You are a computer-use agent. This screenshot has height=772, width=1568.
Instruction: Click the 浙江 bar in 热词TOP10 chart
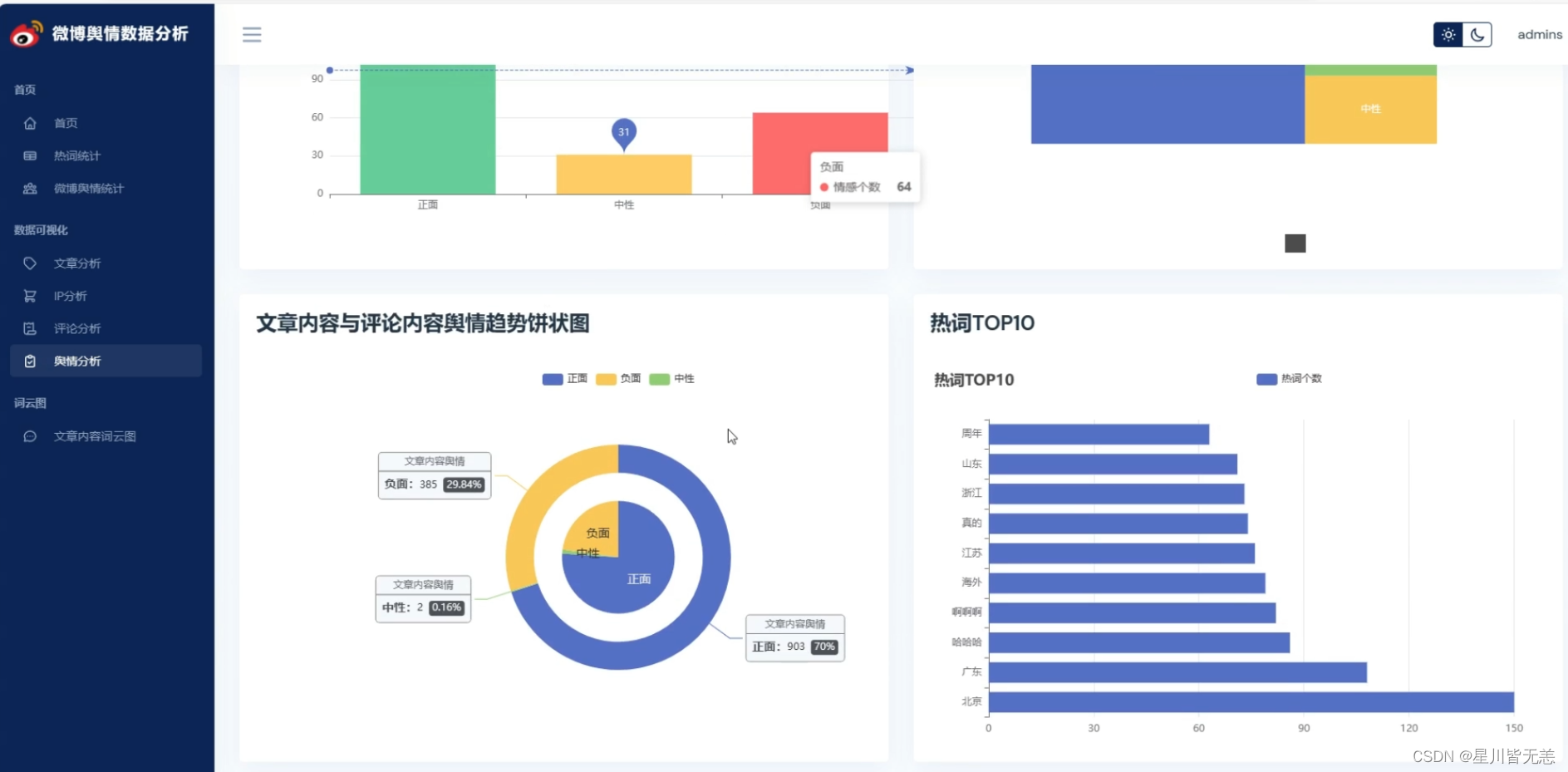pos(1117,494)
